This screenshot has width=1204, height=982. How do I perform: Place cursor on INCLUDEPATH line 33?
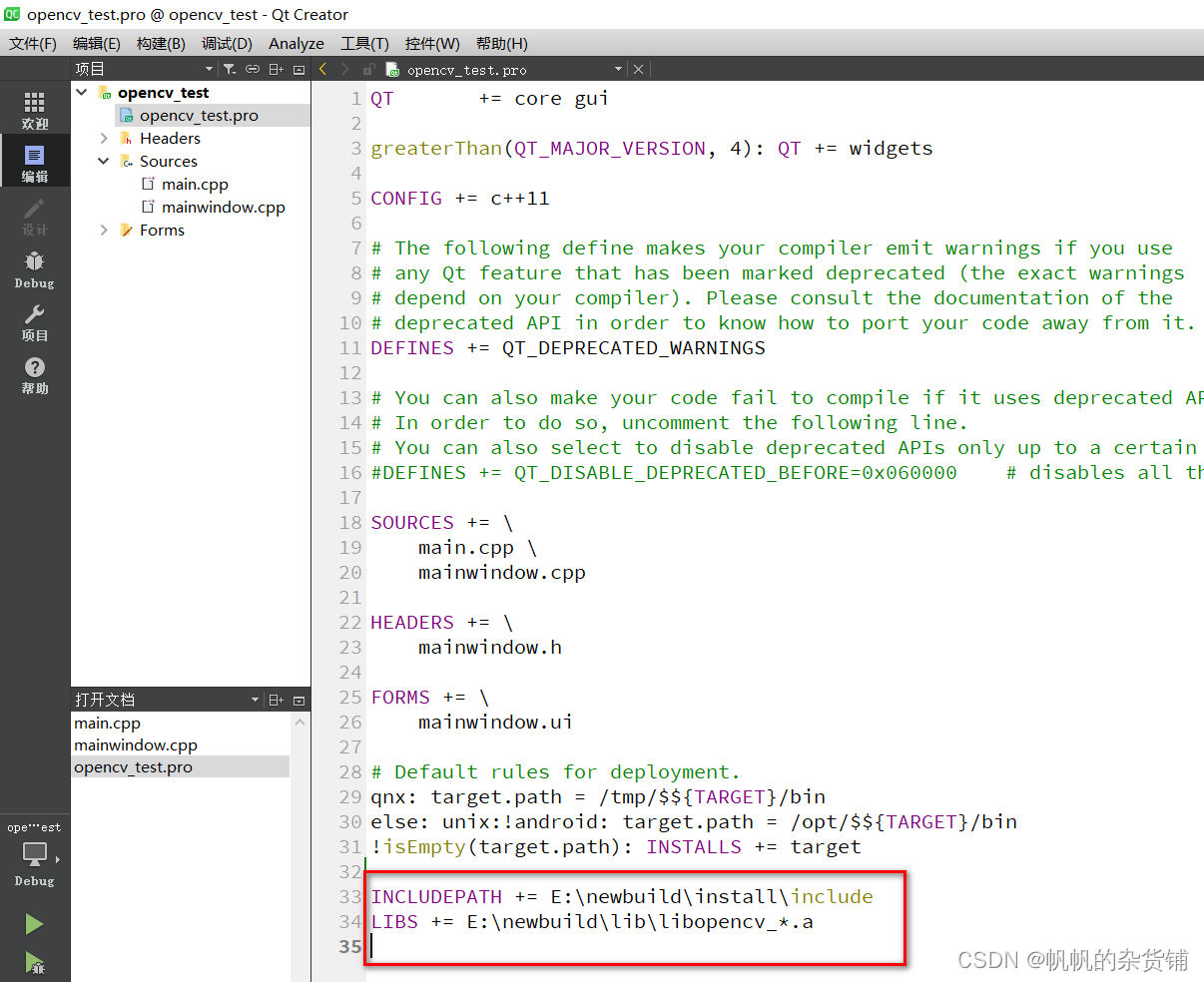point(622,896)
